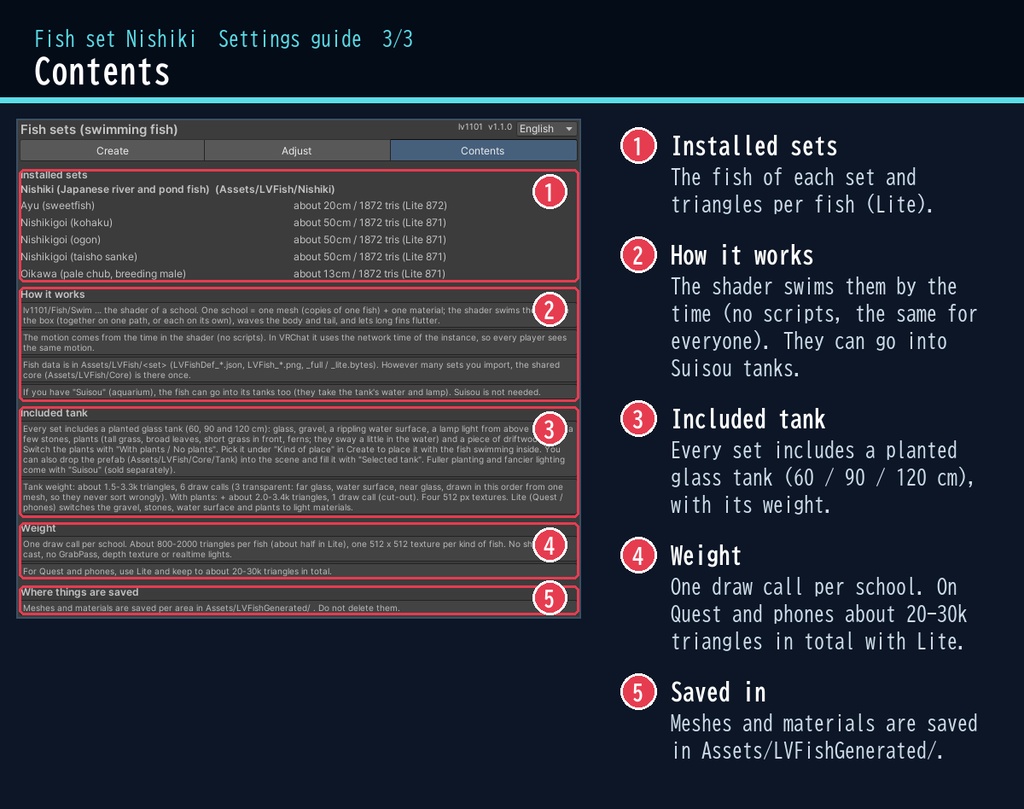Click the "Fish sets (swimming fish)" window title

(99, 129)
